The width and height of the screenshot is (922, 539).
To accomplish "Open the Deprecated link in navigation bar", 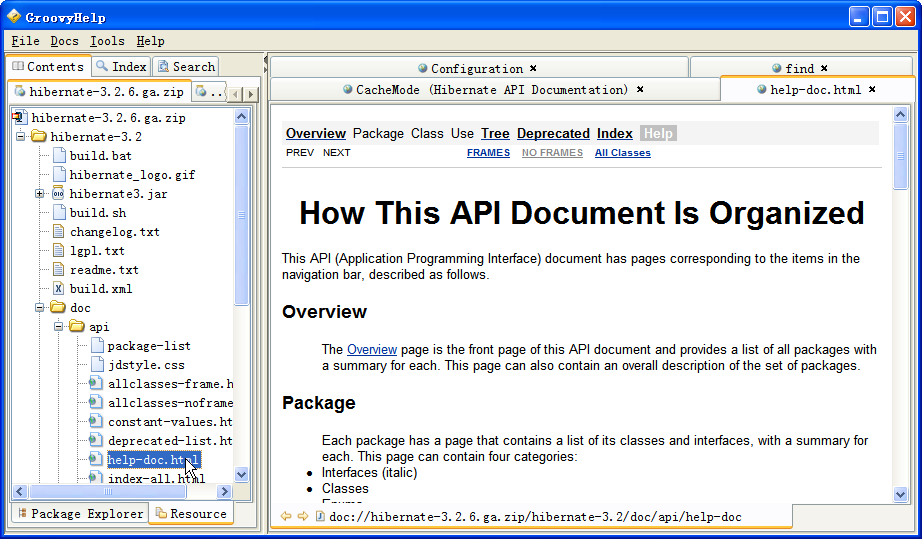I will (553, 134).
